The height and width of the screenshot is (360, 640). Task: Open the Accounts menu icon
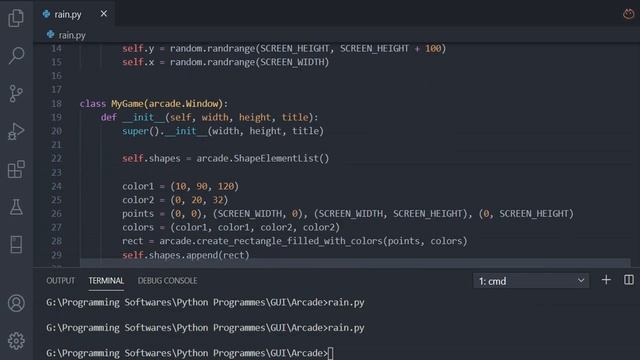tap(16, 303)
